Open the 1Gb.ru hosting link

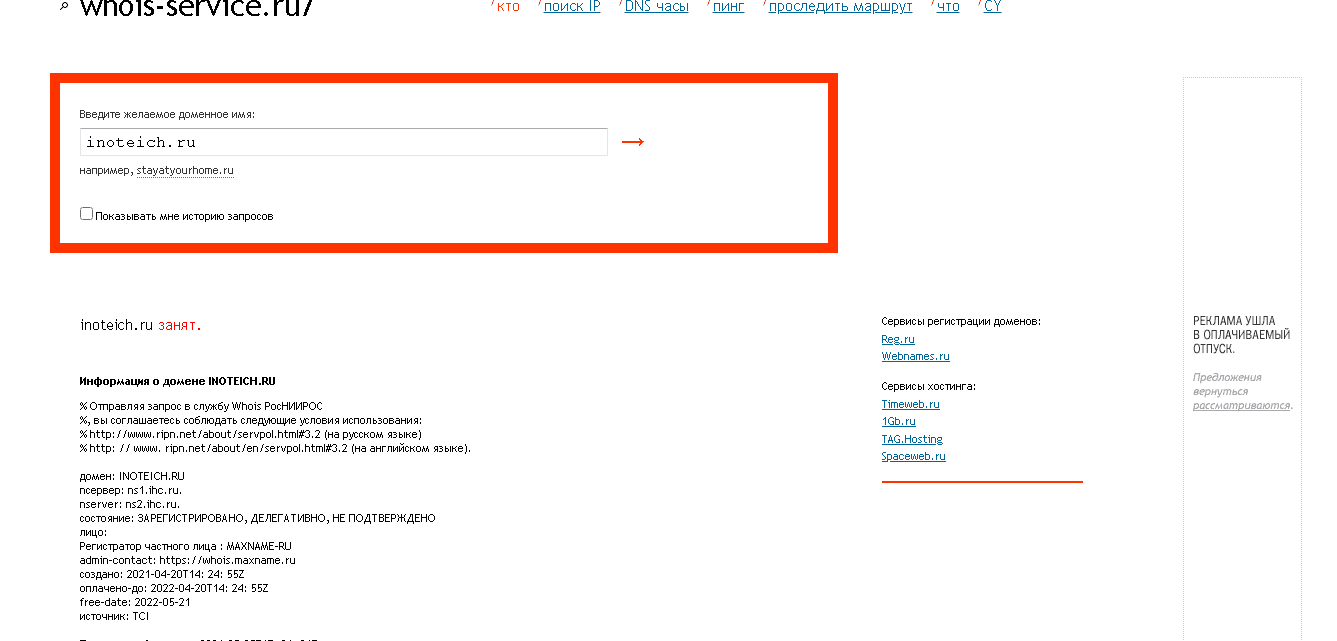(x=898, y=421)
